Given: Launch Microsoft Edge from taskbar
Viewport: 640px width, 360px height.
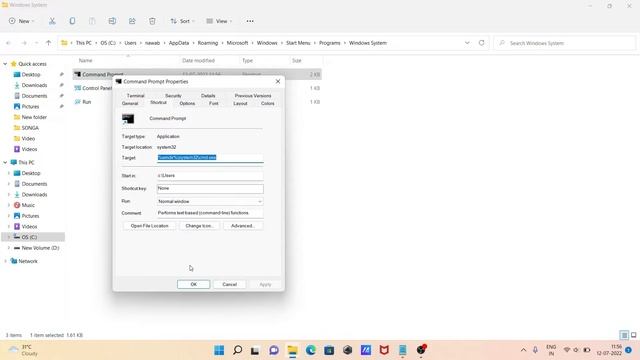Looking at the screenshot, I should [x=311, y=350].
